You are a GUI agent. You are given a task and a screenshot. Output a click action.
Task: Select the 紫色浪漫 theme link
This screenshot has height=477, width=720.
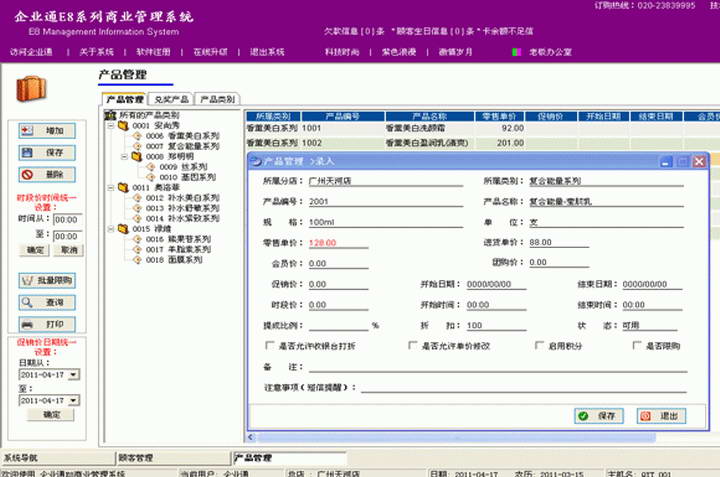[399, 52]
